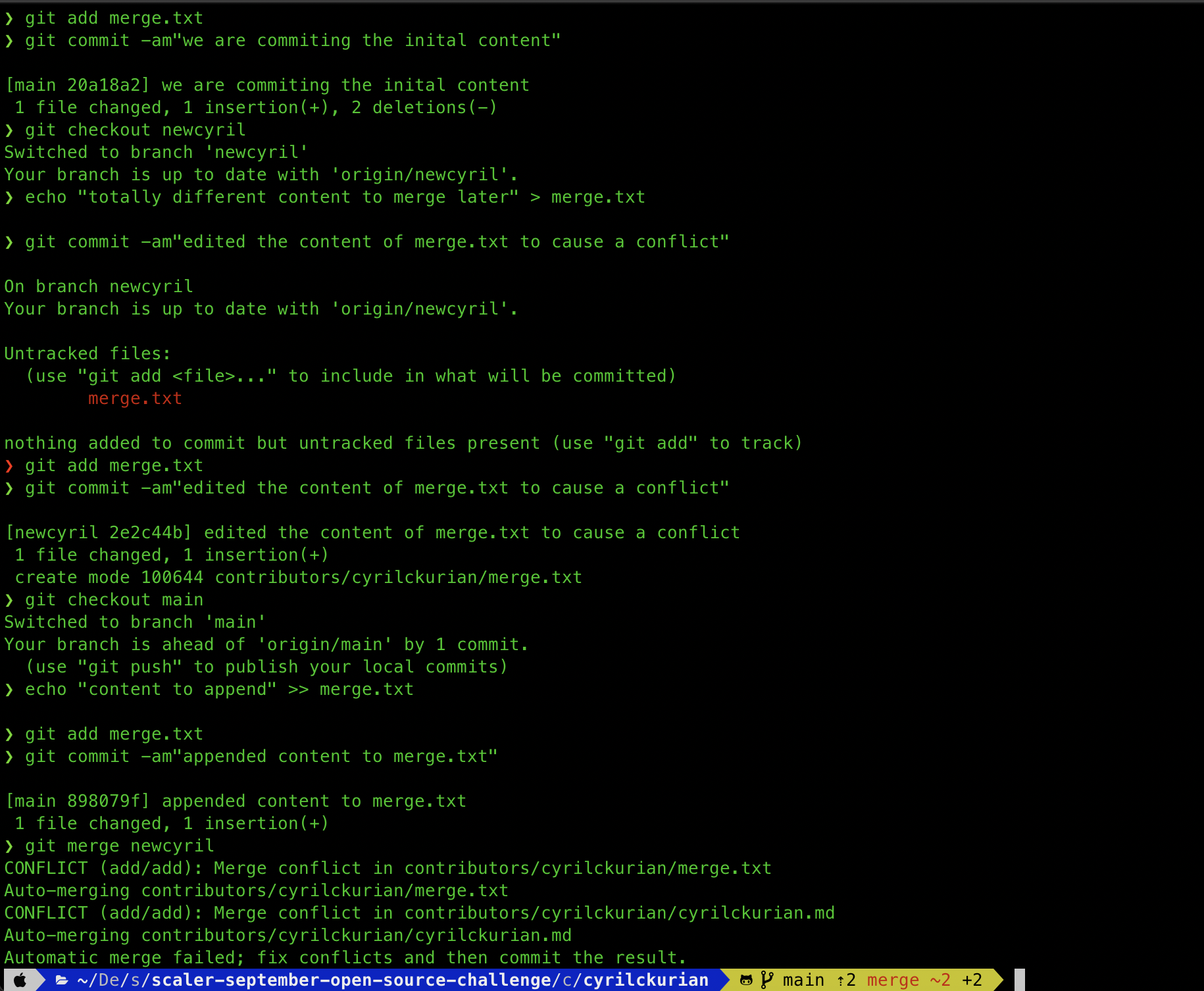Click the cyrilckurian segment in the path bar

point(645,980)
